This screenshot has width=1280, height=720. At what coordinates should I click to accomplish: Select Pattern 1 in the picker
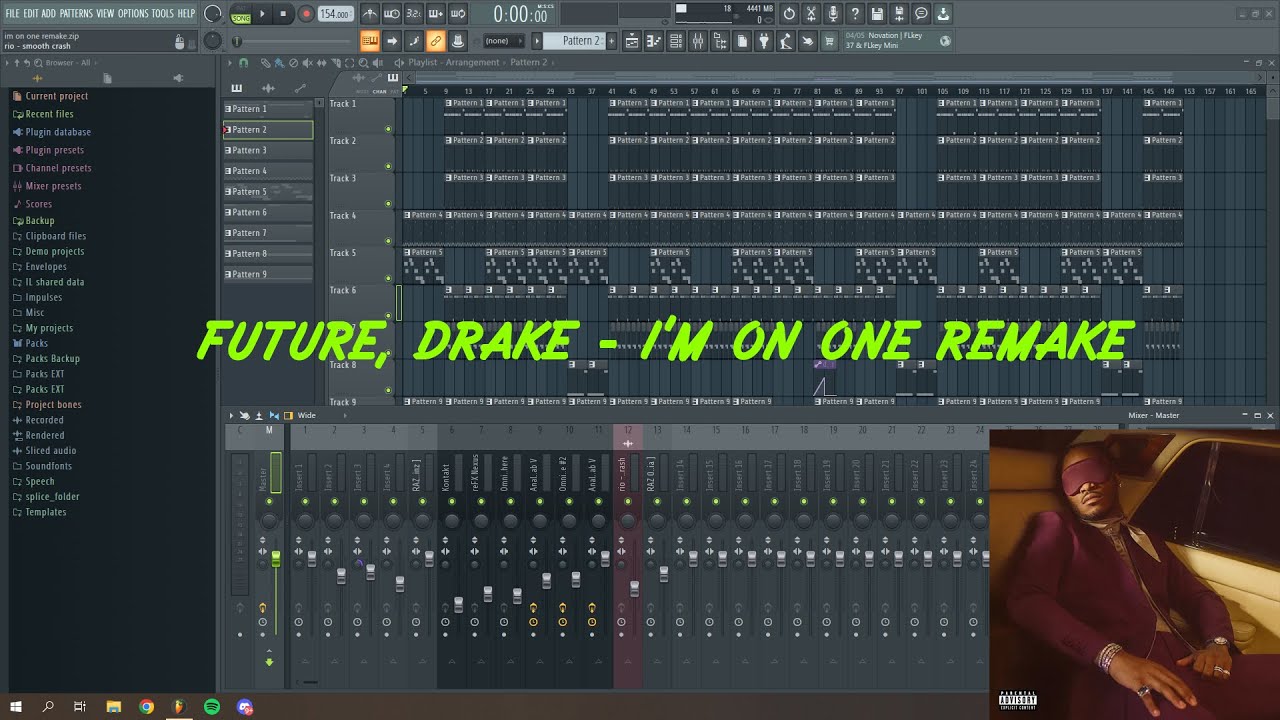(268, 109)
